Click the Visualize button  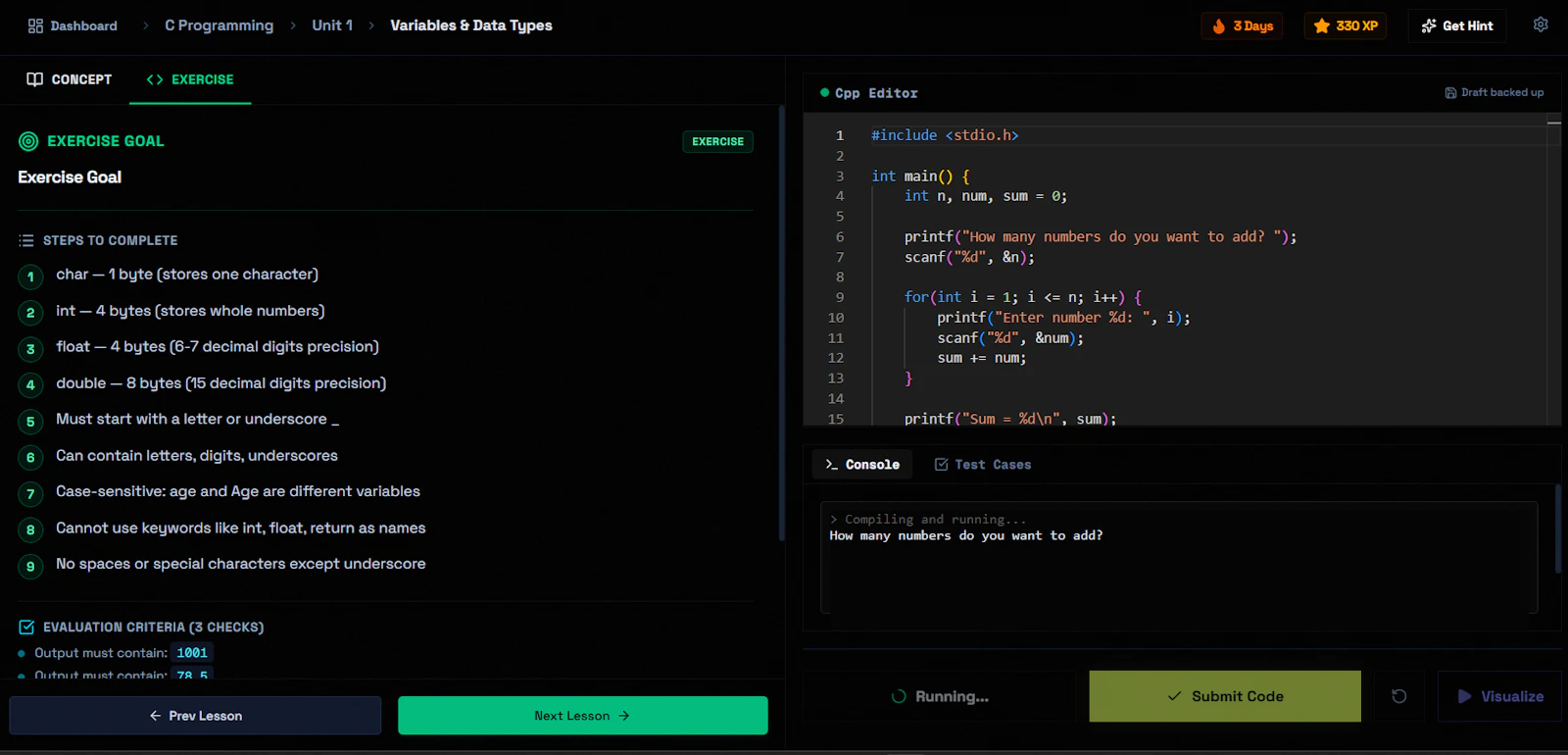pos(1499,696)
